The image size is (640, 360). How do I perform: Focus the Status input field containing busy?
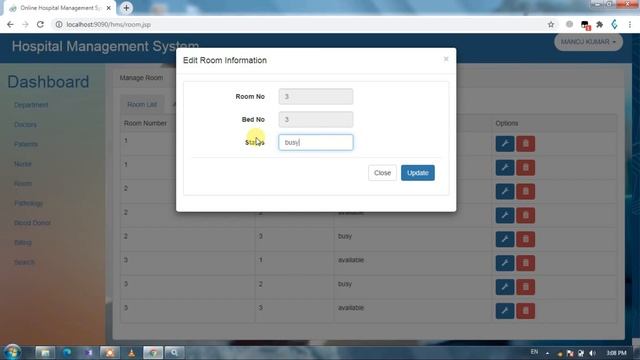[316, 142]
